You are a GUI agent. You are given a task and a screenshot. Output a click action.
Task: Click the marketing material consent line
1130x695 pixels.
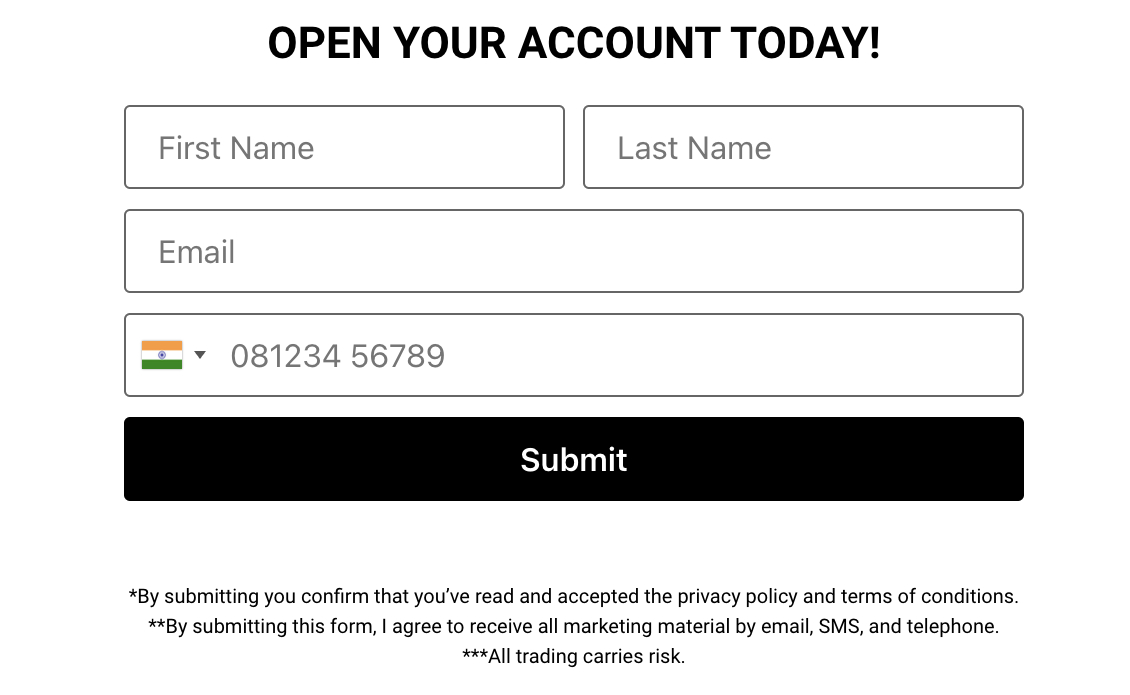coord(574,627)
